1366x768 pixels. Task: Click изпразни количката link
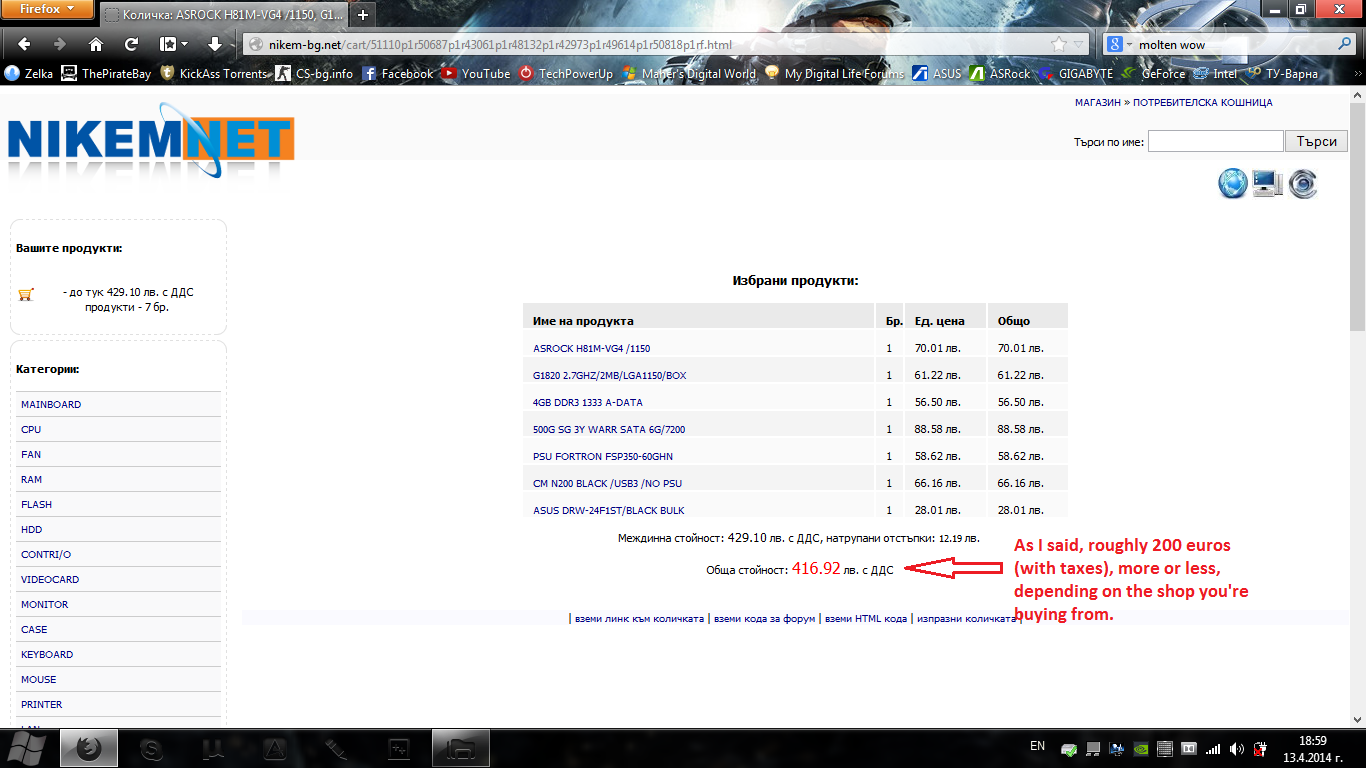(966, 619)
